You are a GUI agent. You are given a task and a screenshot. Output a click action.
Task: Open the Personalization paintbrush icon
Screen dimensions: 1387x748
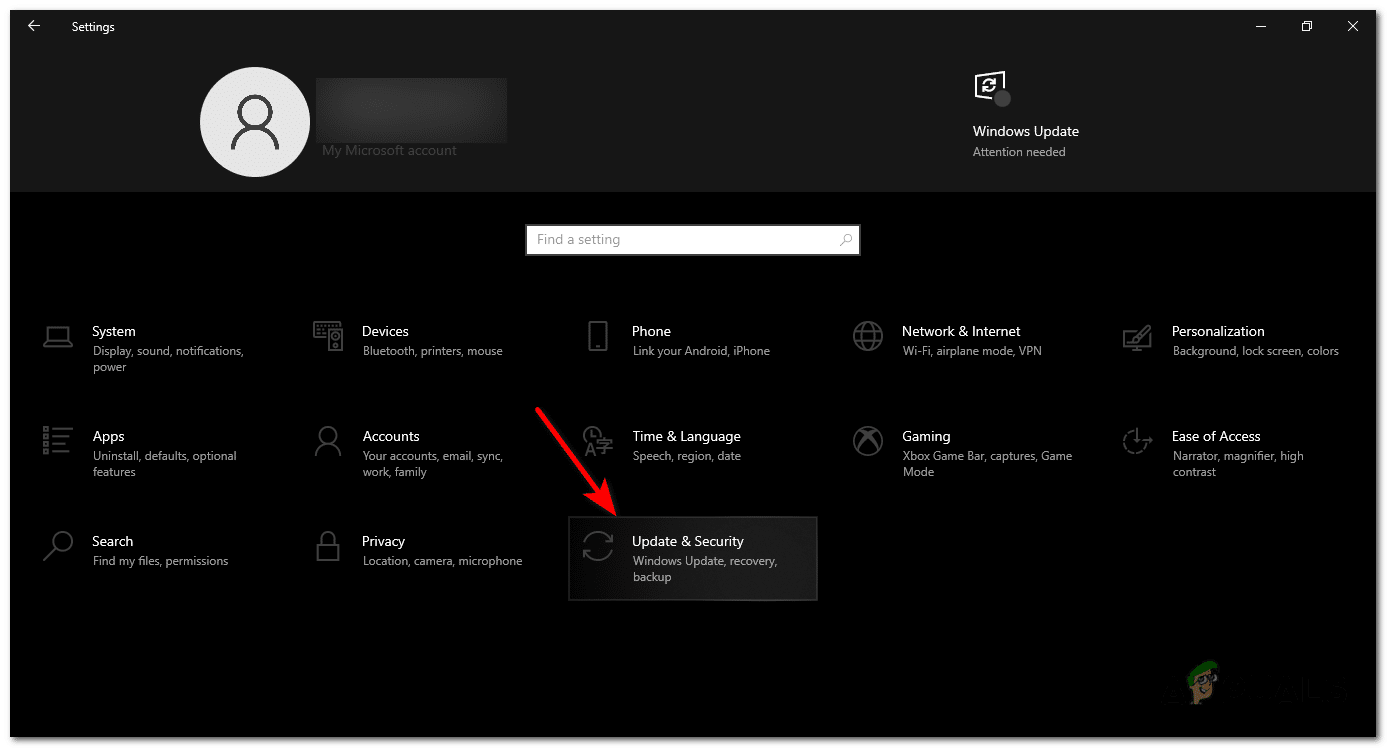pyautogui.click(x=1137, y=336)
